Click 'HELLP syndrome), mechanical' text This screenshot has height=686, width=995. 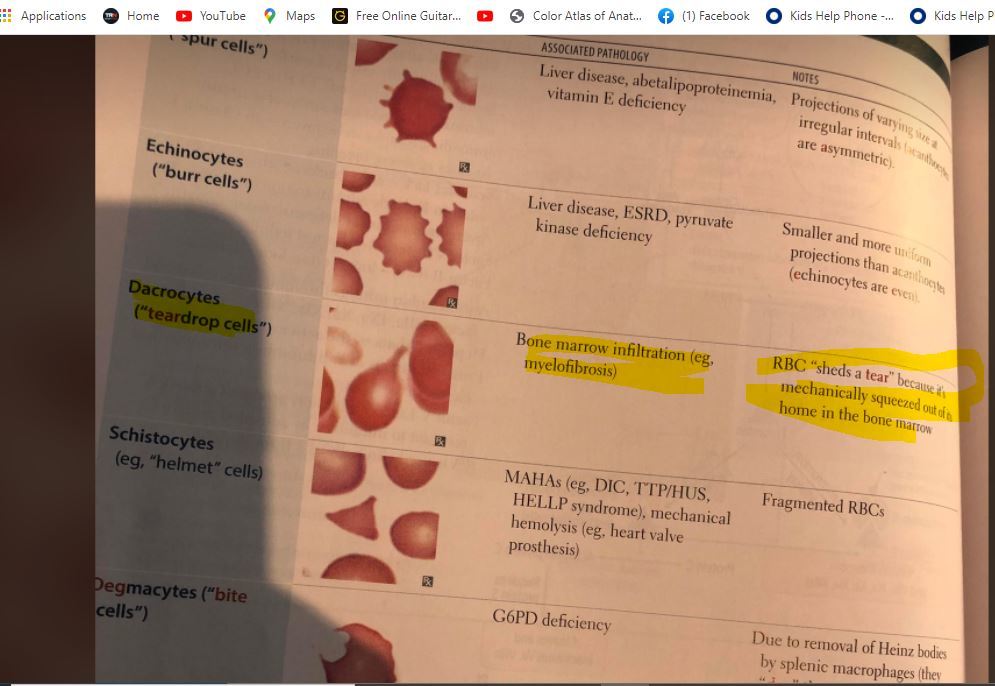(x=622, y=508)
